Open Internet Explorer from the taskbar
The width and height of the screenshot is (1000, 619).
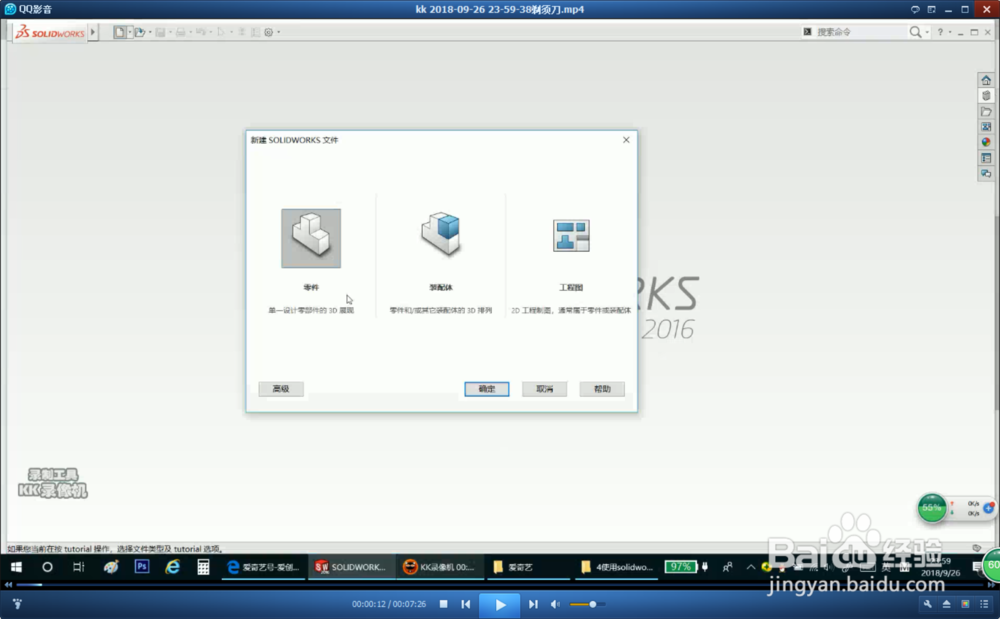point(172,567)
